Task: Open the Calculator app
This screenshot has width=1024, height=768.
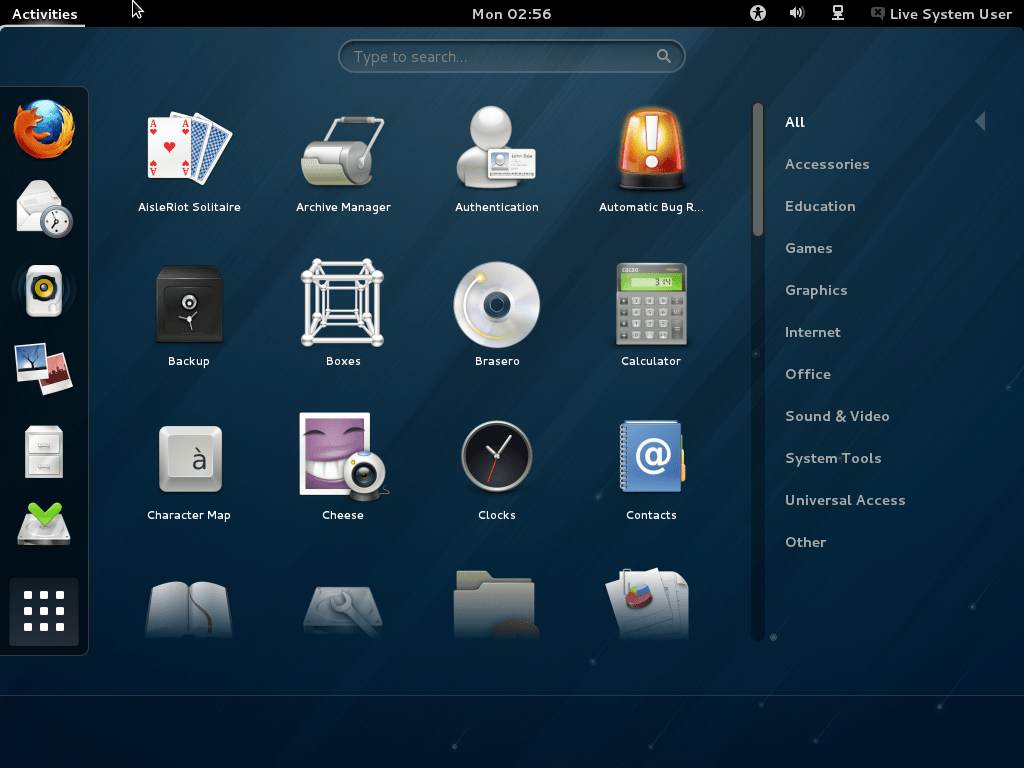Action: click(650, 316)
